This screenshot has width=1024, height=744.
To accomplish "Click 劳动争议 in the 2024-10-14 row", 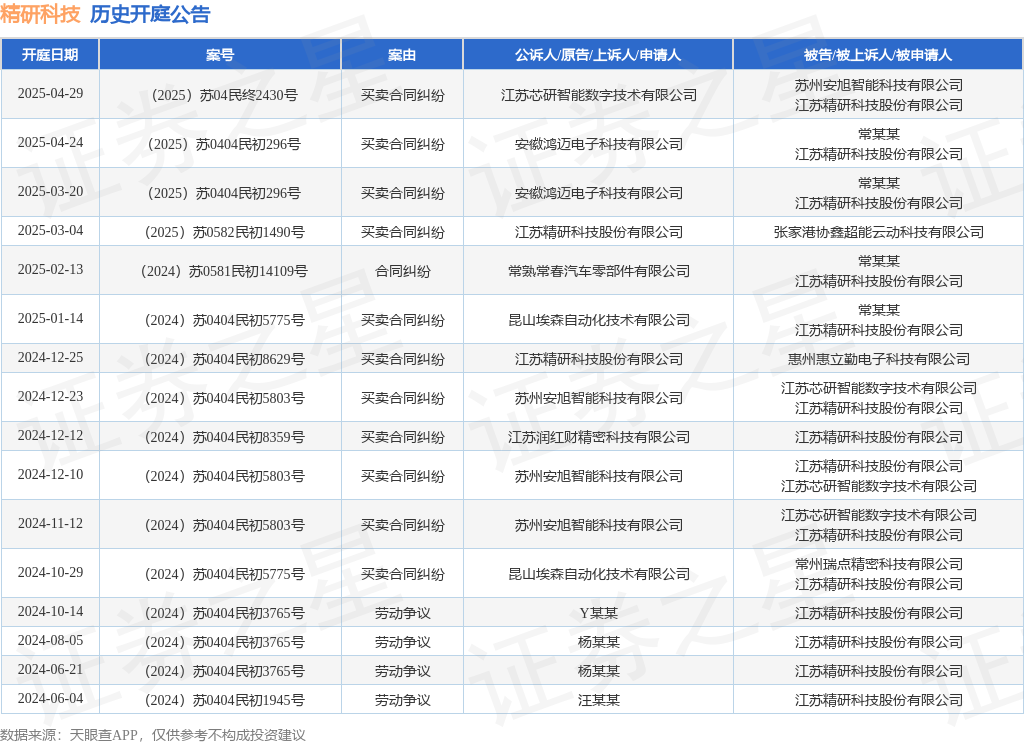I will [x=402, y=613].
